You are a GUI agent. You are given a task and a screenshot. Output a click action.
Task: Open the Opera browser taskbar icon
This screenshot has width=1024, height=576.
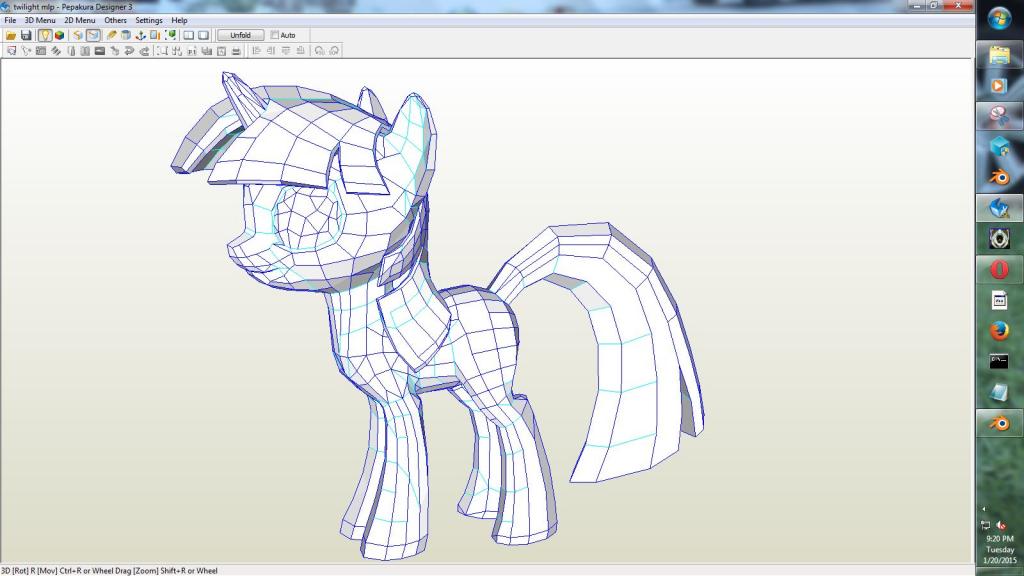click(999, 269)
